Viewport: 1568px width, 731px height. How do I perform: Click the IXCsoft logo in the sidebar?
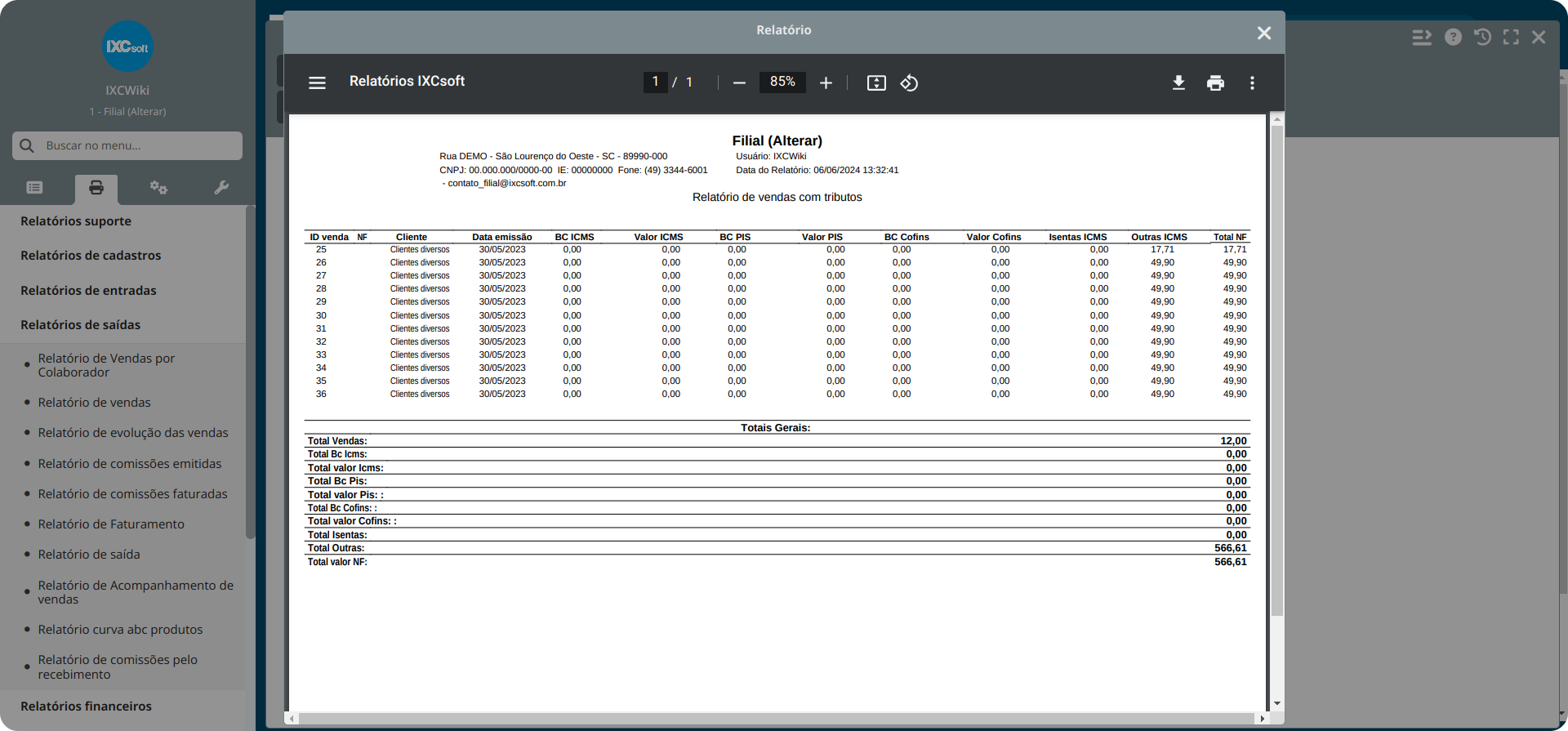128,47
